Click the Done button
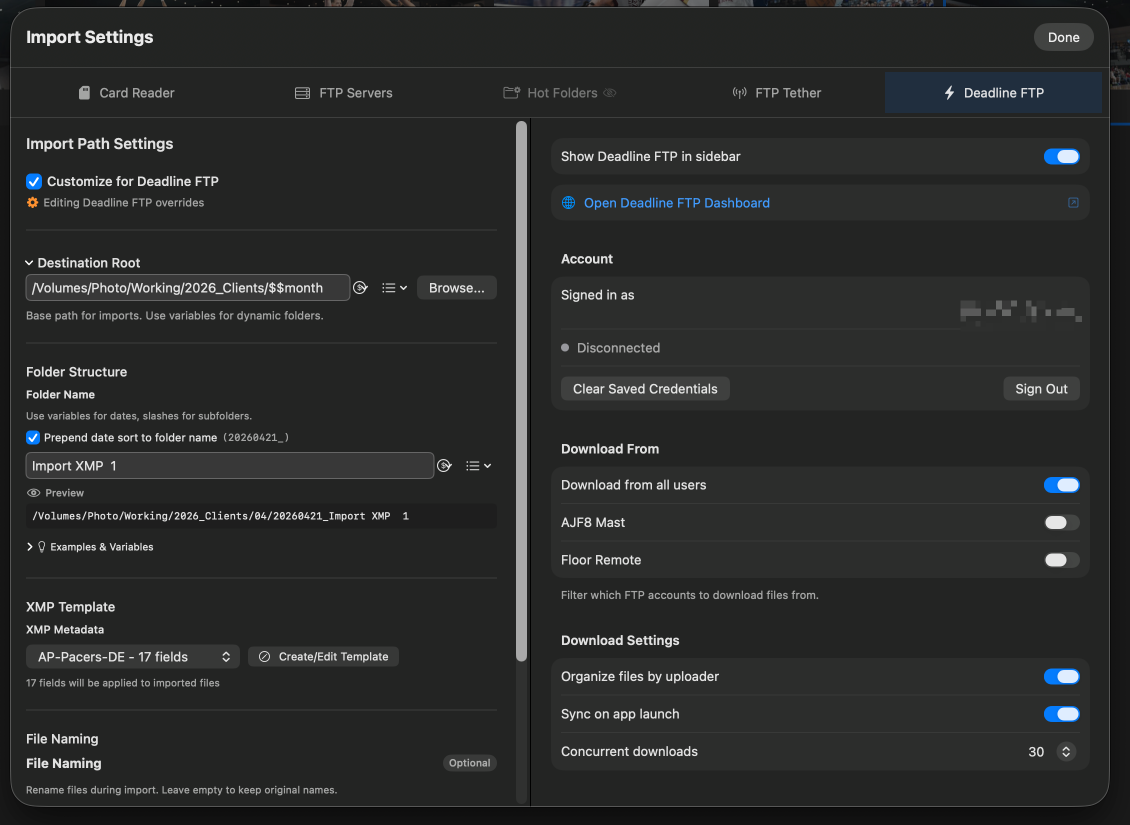The width and height of the screenshot is (1130, 825). click(x=1064, y=37)
